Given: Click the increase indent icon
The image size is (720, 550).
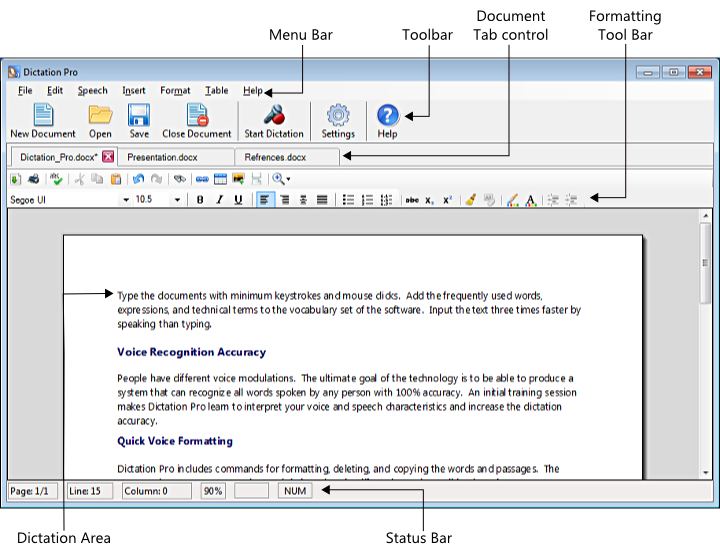Looking at the screenshot, I should pos(571,200).
